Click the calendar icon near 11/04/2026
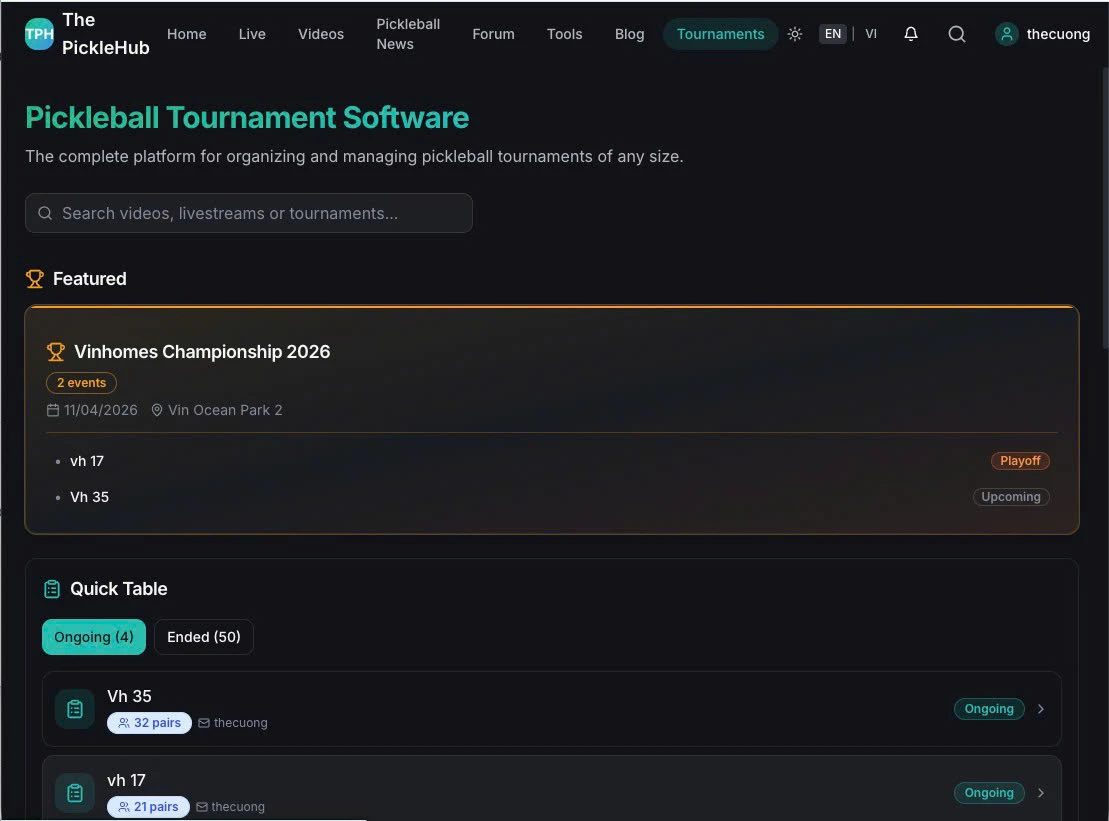 52,409
